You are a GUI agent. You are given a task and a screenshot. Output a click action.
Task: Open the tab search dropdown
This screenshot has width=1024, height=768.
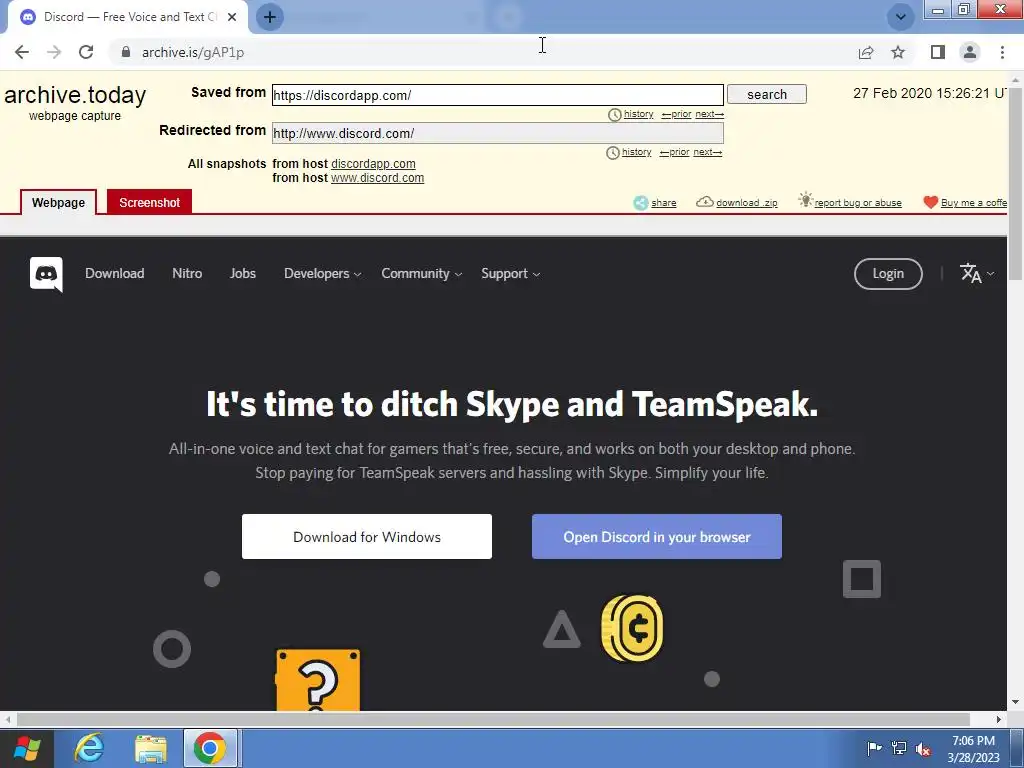tap(901, 17)
